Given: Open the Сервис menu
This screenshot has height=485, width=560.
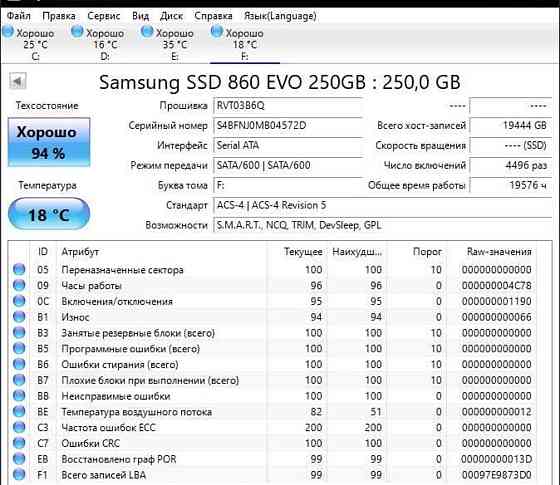Looking at the screenshot, I should tap(104, 16).
